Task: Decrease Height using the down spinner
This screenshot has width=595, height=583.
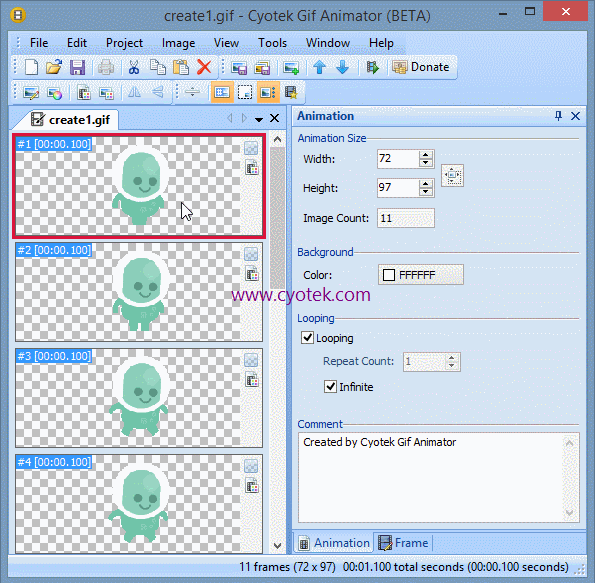Action: click(426, 192)
